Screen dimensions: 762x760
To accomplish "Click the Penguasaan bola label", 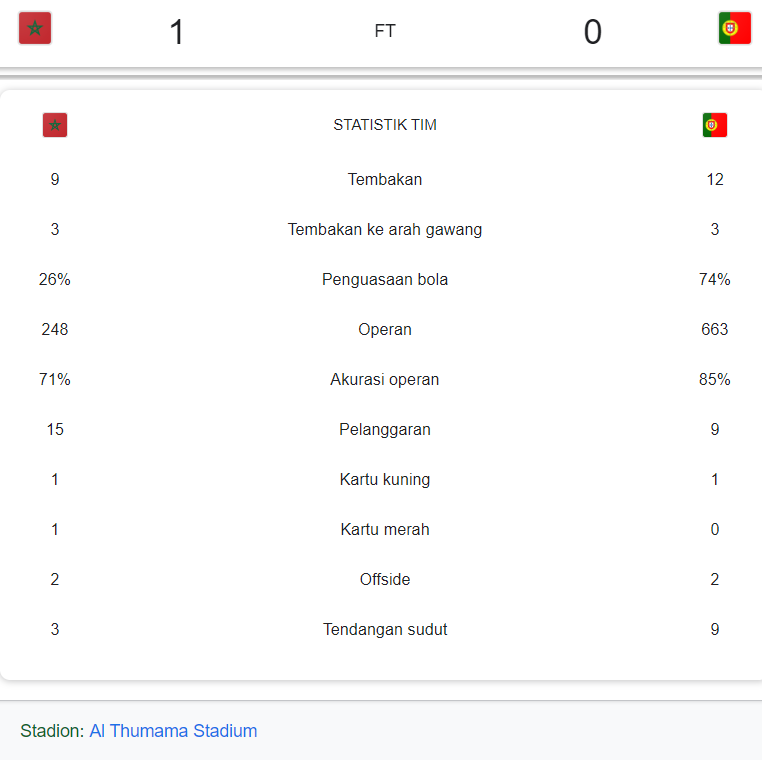I will tap(385, 279).
